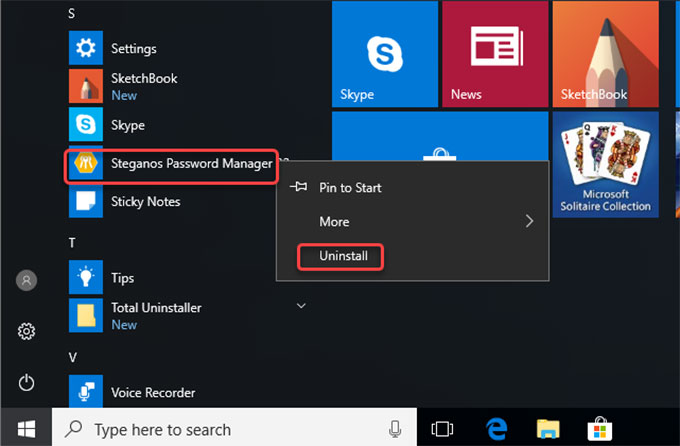The image size is (680, 446).
Task: Click the Steganos Password Manager icon
Action: click(86, 163)
